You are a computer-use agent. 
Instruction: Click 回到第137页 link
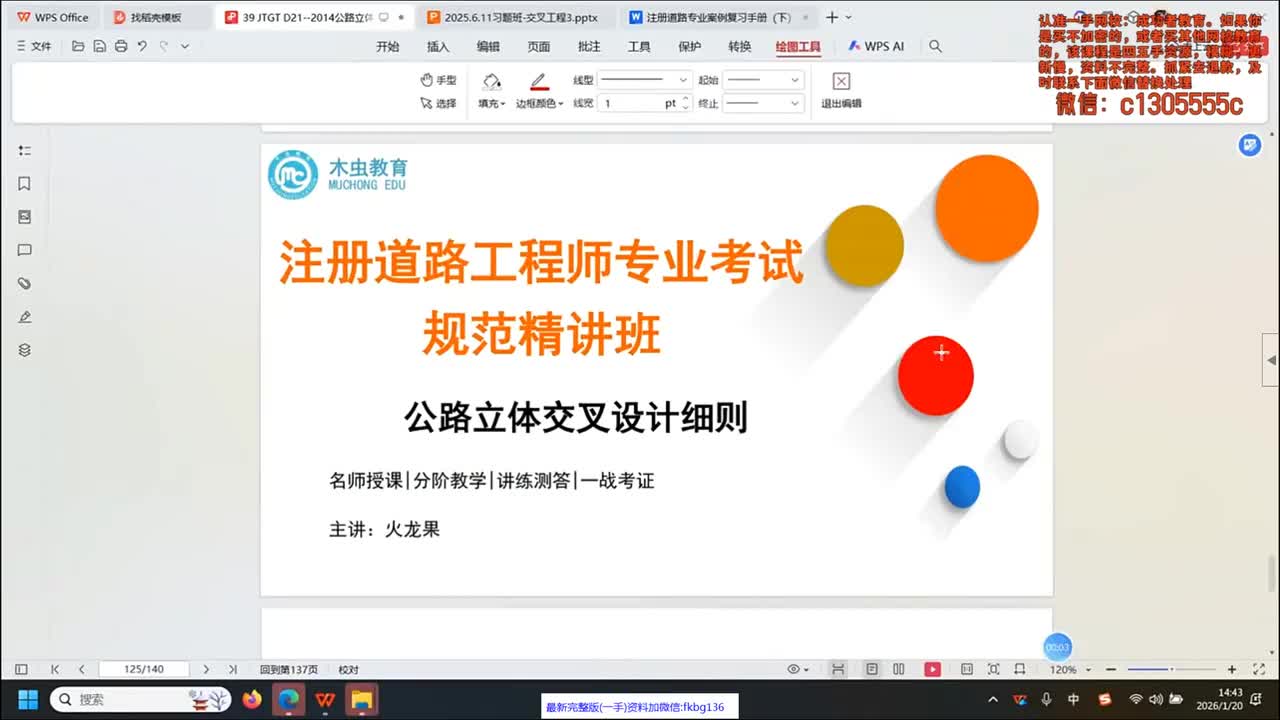tap(289, 669)
